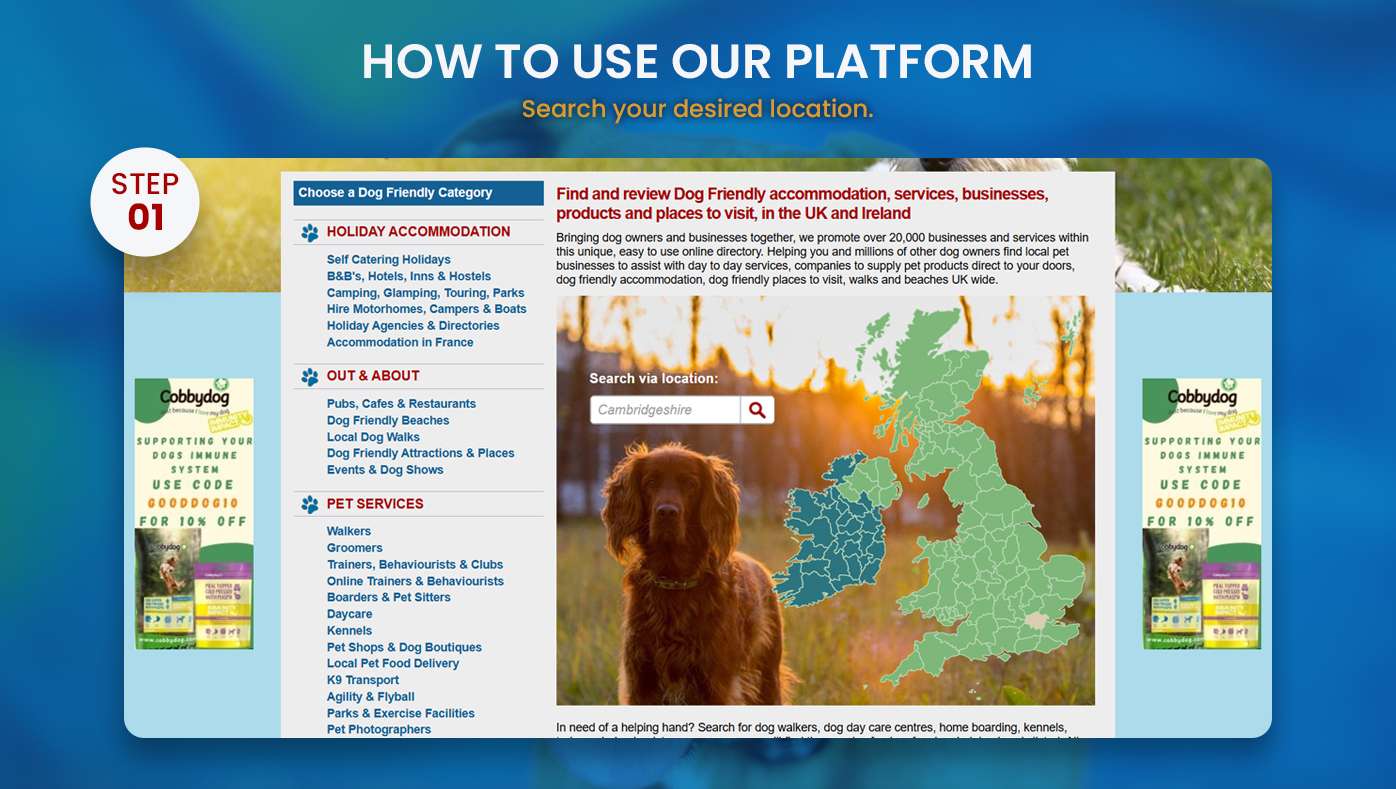Viewport: 1396px width, 789px height.
Task: Click the Pet Services paw icon
Action: 310,505
